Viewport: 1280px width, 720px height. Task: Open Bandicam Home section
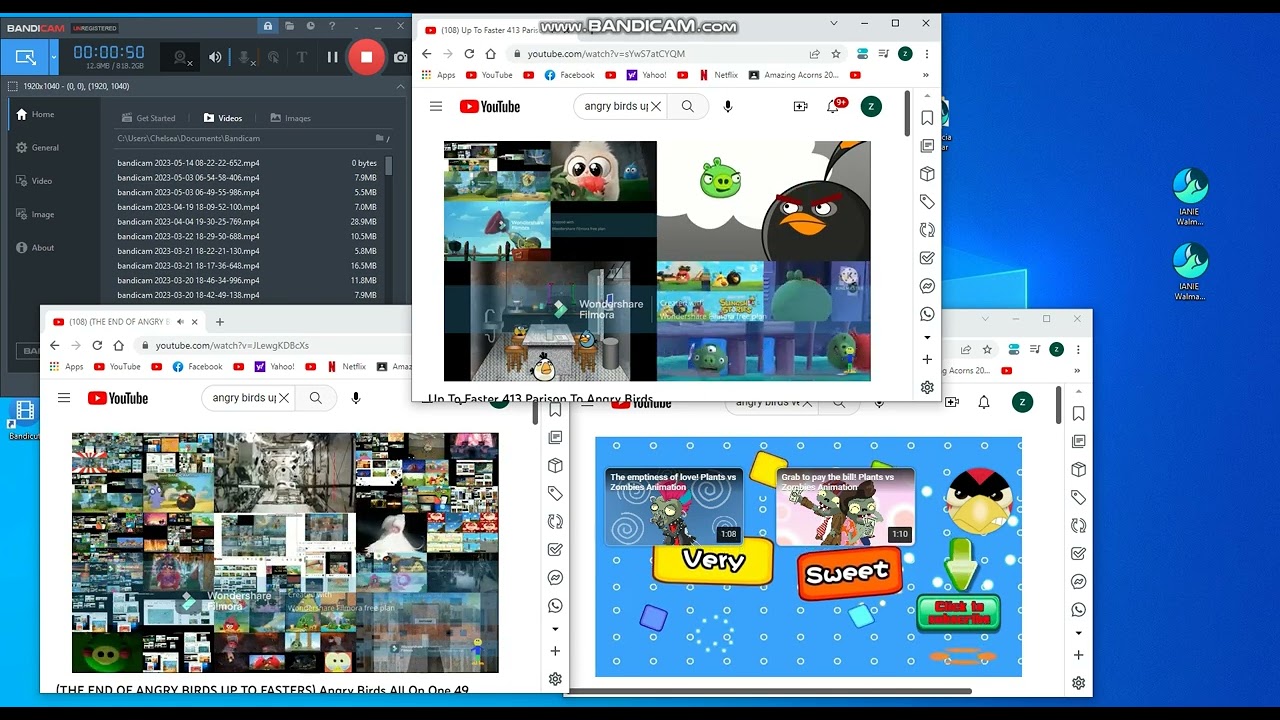(x=43, y=114)
